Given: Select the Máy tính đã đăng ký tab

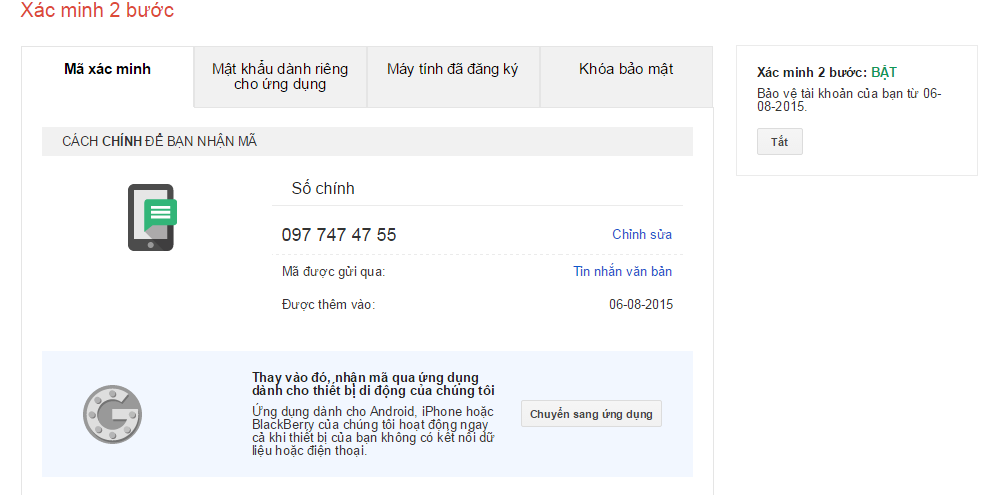Looking at the screenshot, I should pyautogui.click(x=453, y=70).
